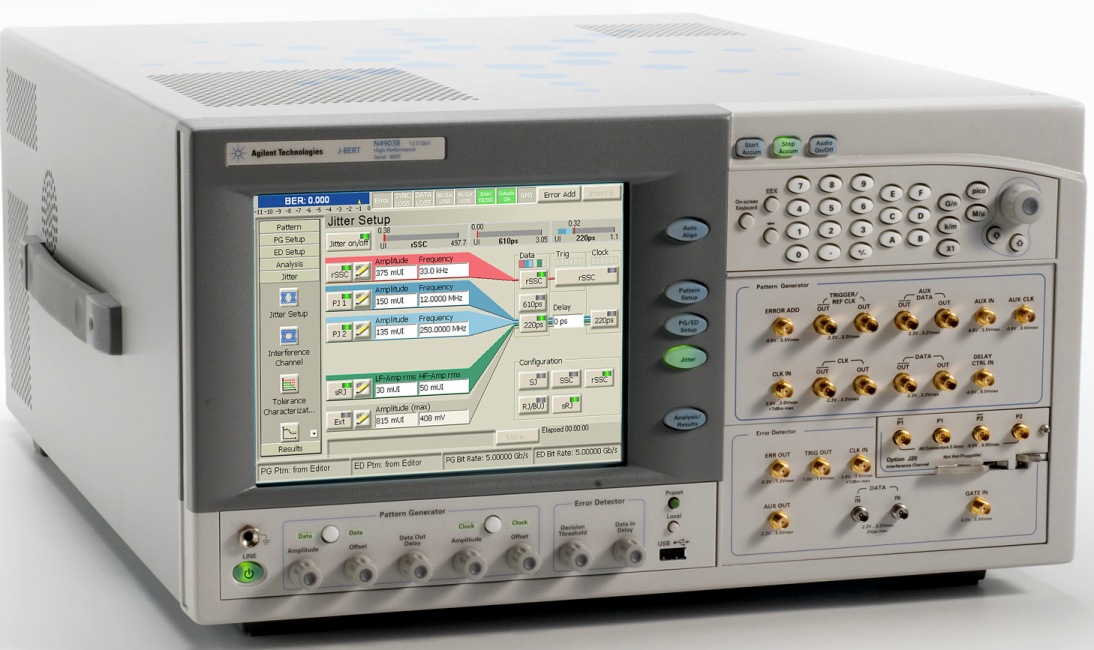This screenshot has height=650, width=1094.
Task: Click the edit pencil icon next to PJ 2
Action: pyautogui.click(x=361, y=331)
